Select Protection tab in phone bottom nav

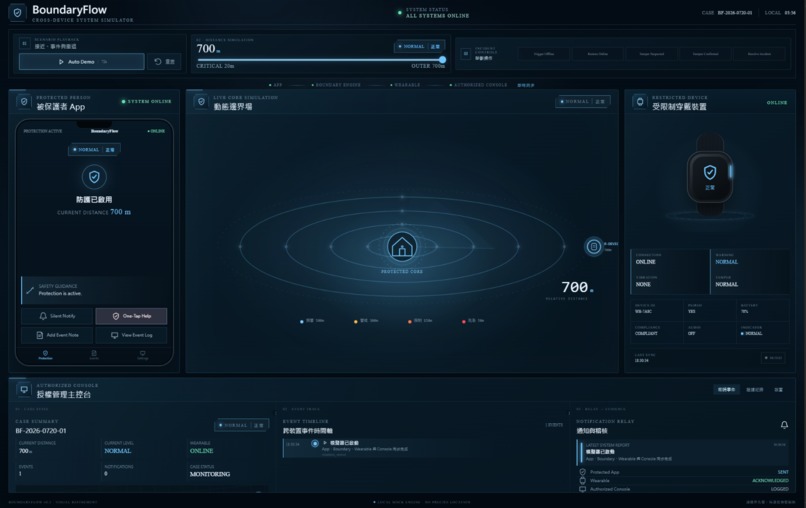45,355
